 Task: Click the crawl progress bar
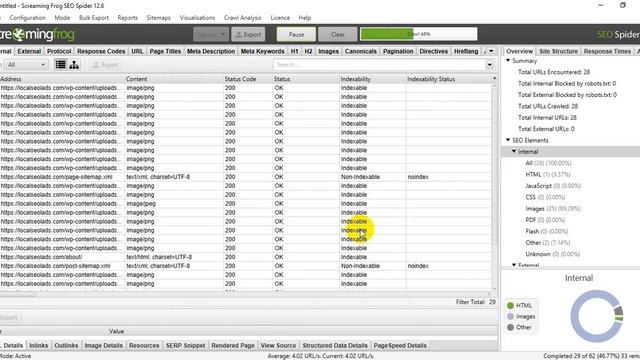(418, 34)
